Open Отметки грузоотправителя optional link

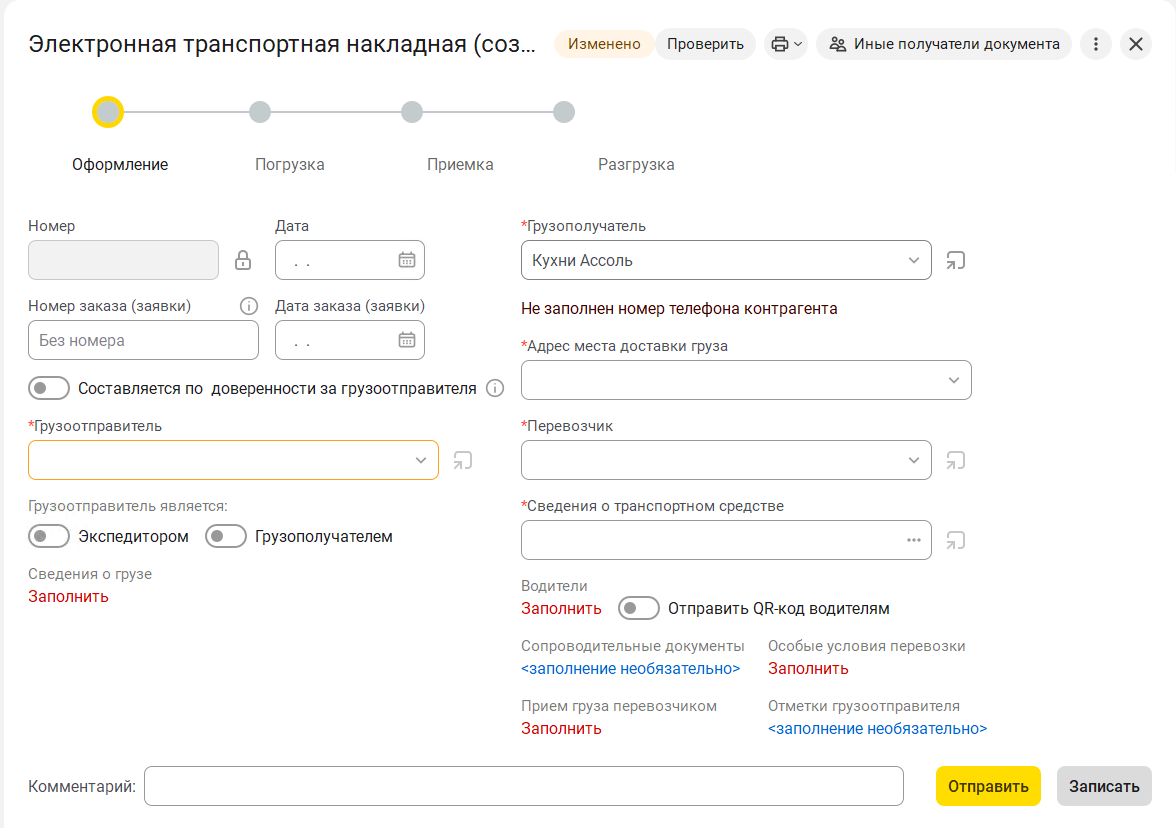[x=878, y=728]
